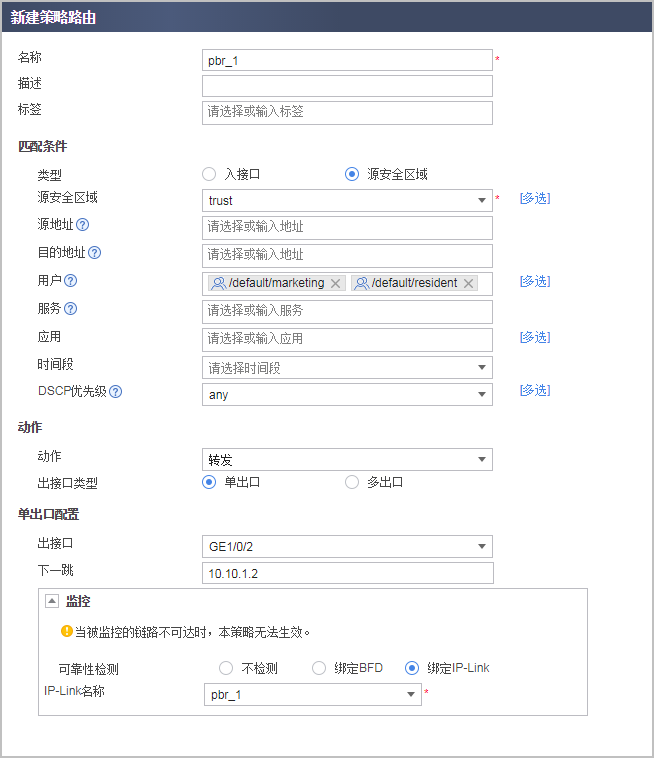Viewport: 654px width, 758px height.
Task: Click the 单出口配置 section heading
Action: coord(48,514)
